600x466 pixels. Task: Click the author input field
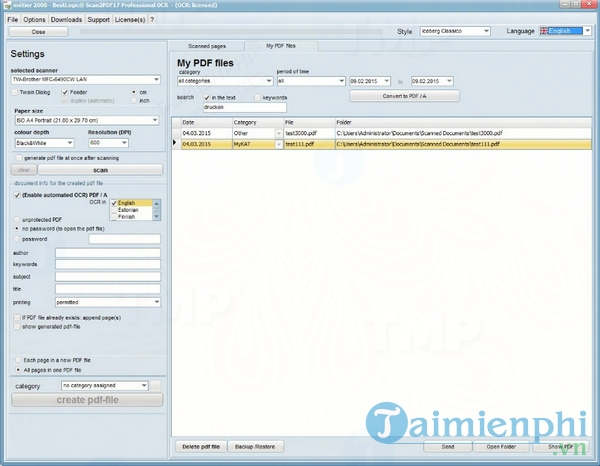[108, 253]
